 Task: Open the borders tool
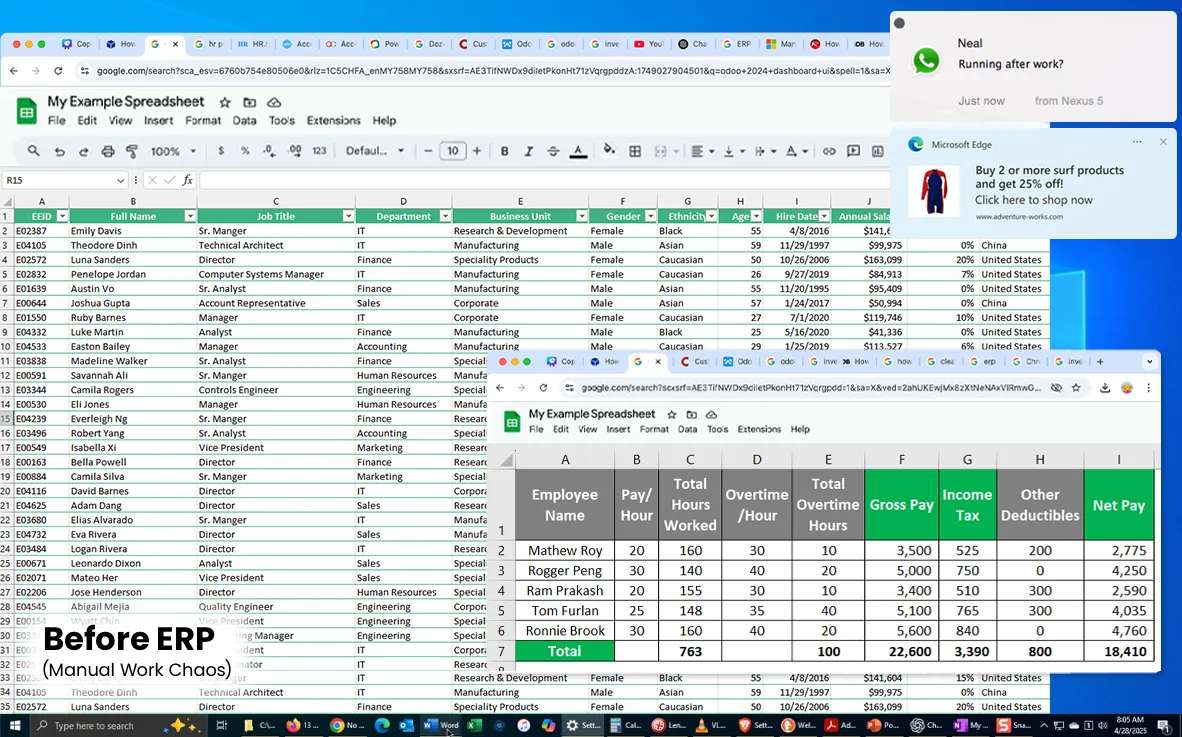pos(635,151)
